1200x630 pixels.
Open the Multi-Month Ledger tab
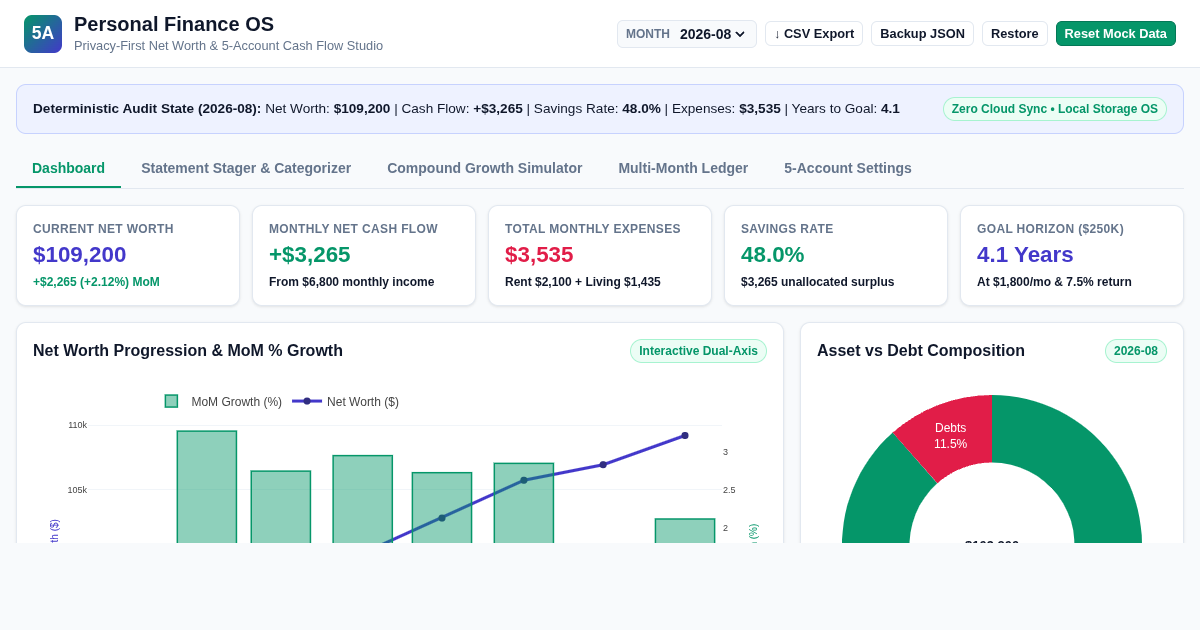[x=683, y=168]
